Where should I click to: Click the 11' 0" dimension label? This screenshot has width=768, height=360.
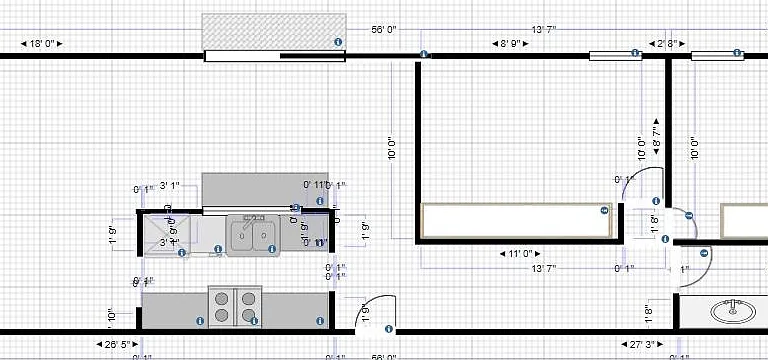pos(520,254)
